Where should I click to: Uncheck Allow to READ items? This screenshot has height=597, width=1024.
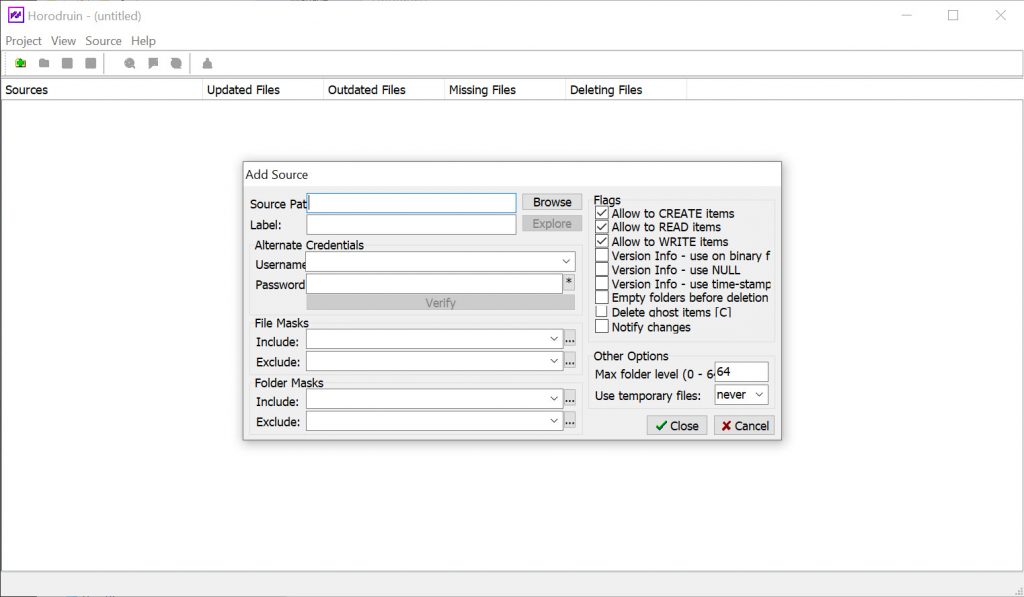pyautogui.click(x=601, y=227)
